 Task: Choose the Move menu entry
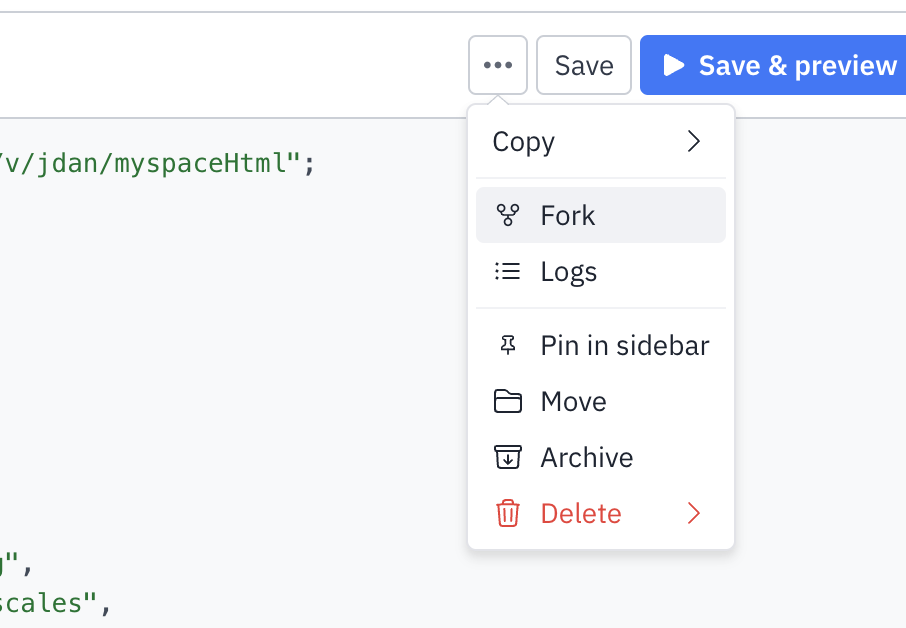pos(574,401)
